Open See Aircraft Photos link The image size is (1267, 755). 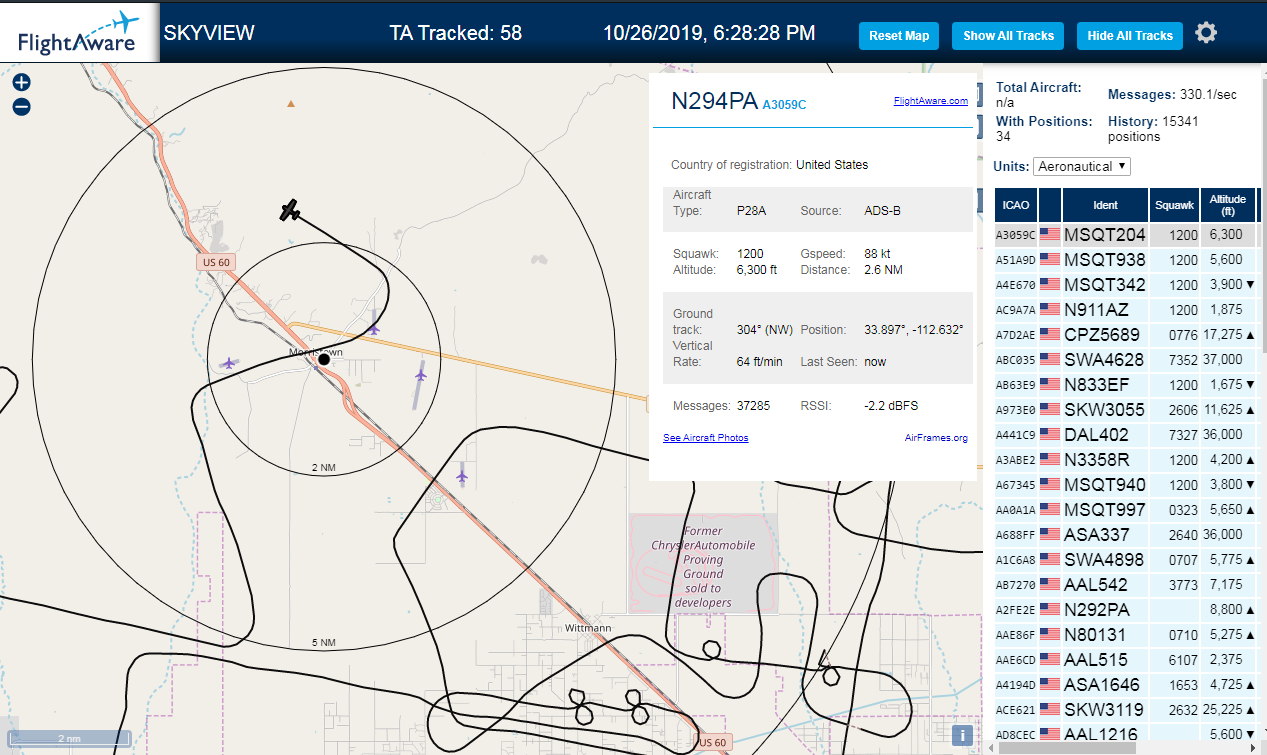(705, 438)
